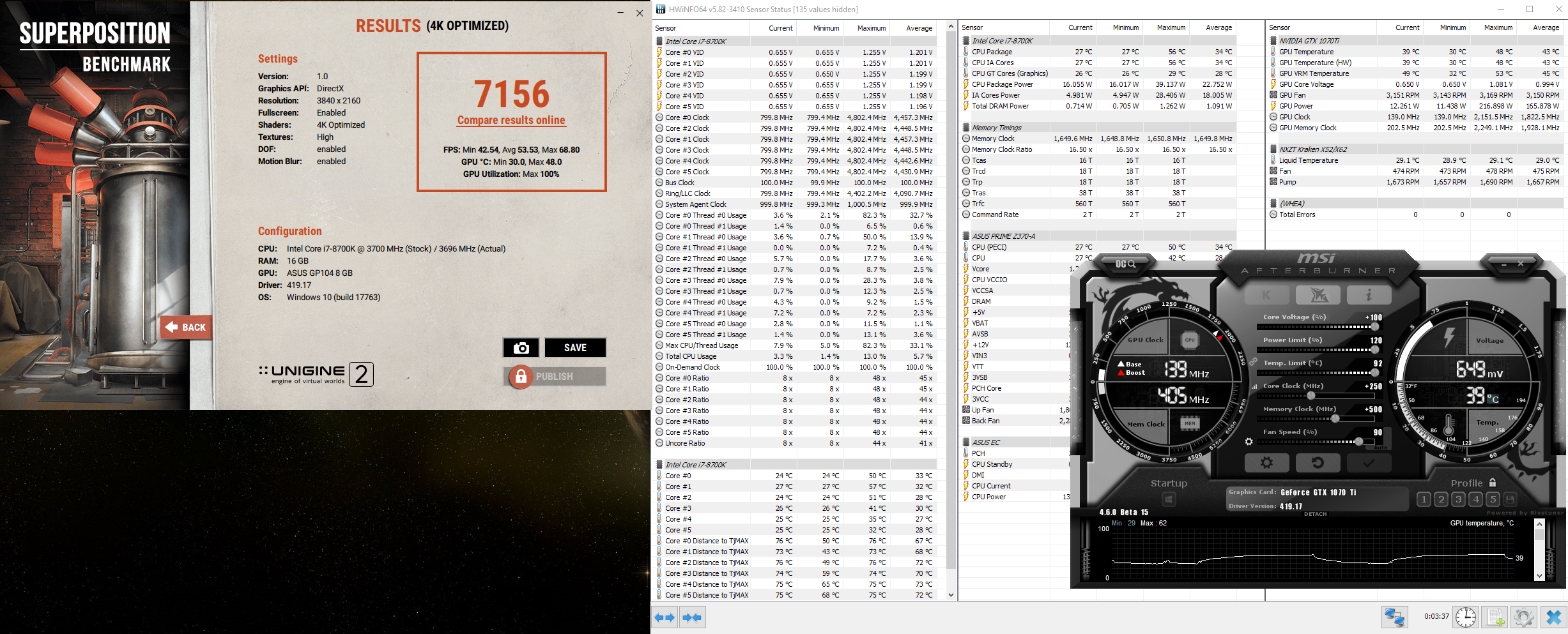The width and height of the screenshot is (1568, 634).
Task: Reset HWiNFO elapsed time clock icon
Action: tap(1466, 617)
